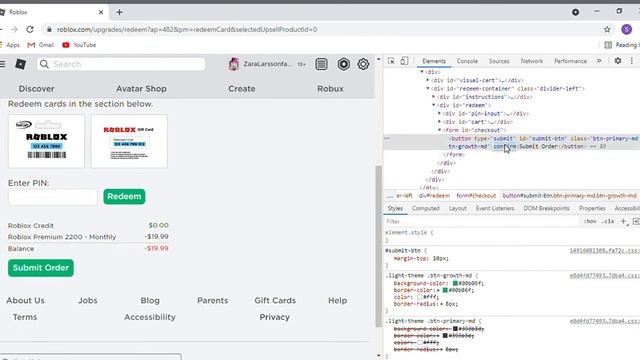This screenshot has height=360, width=640.
Task: Open the DOM Breakpoints tab
Action: [546, 208]
